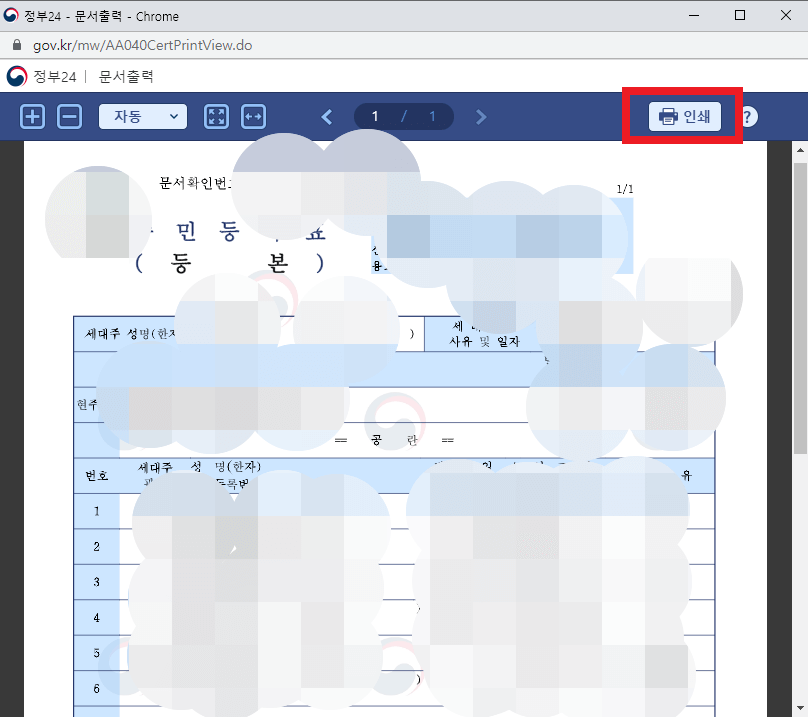Select the fit-to-page icon
The height and width of the screenshot is (717, 808).
(216, 116)
